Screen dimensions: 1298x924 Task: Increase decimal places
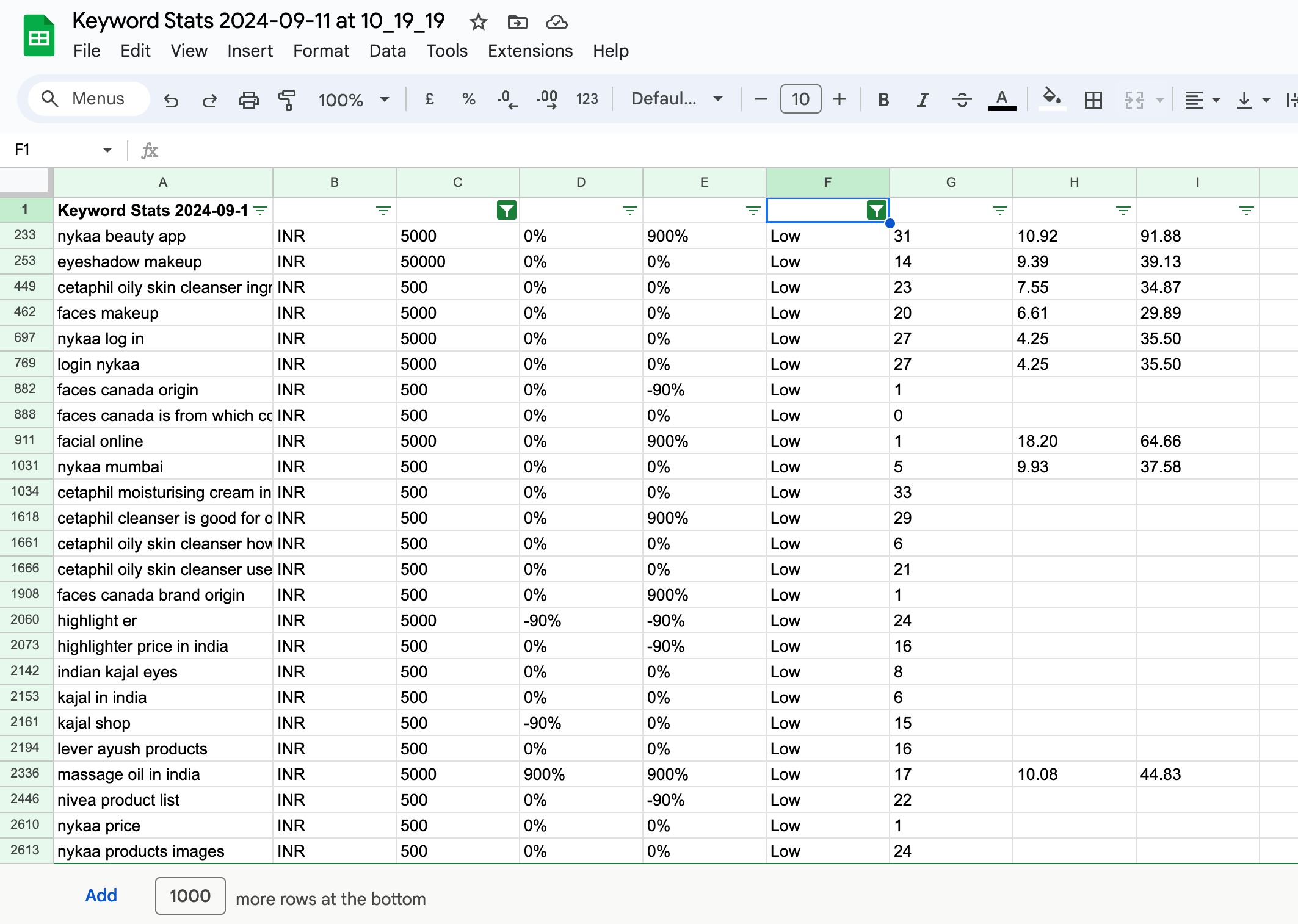click(x=547, y=99)
